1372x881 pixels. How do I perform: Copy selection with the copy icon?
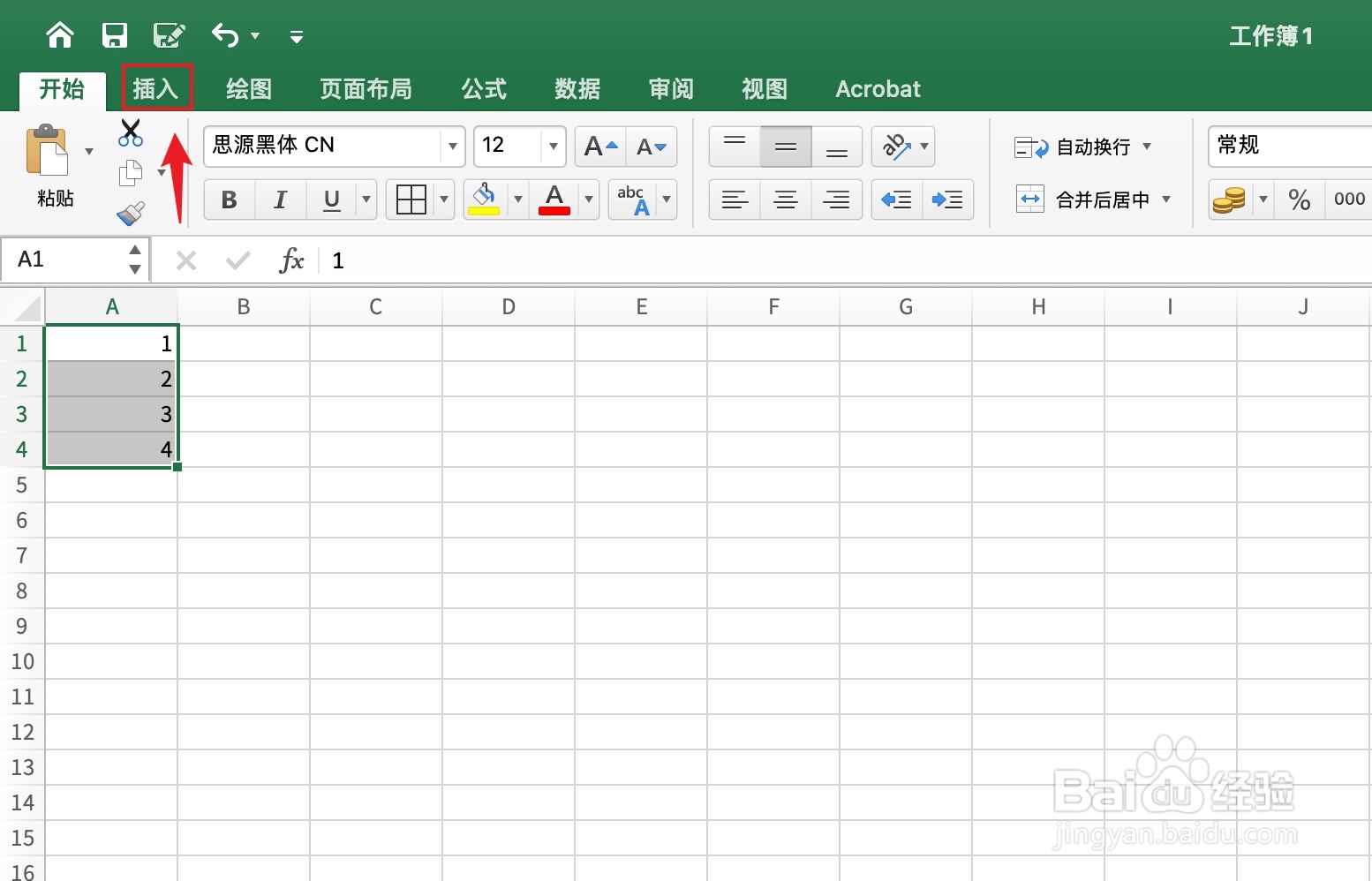(131, 173)
